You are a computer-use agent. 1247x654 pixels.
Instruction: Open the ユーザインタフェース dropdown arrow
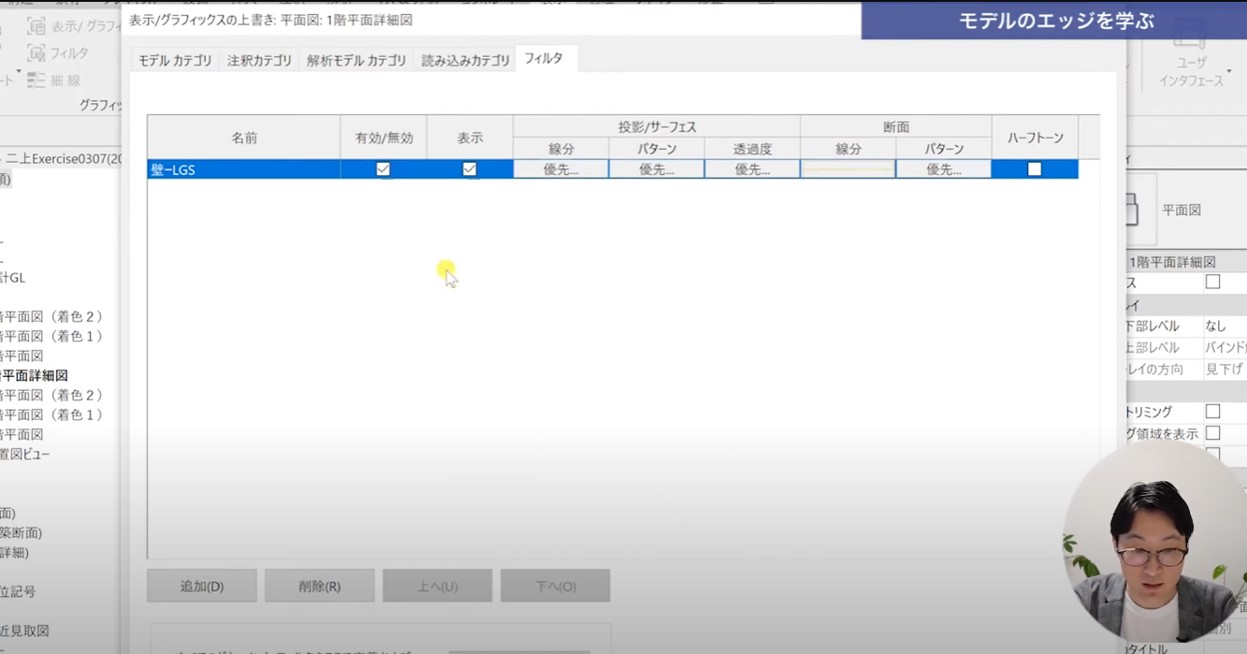click(1227, 72)
